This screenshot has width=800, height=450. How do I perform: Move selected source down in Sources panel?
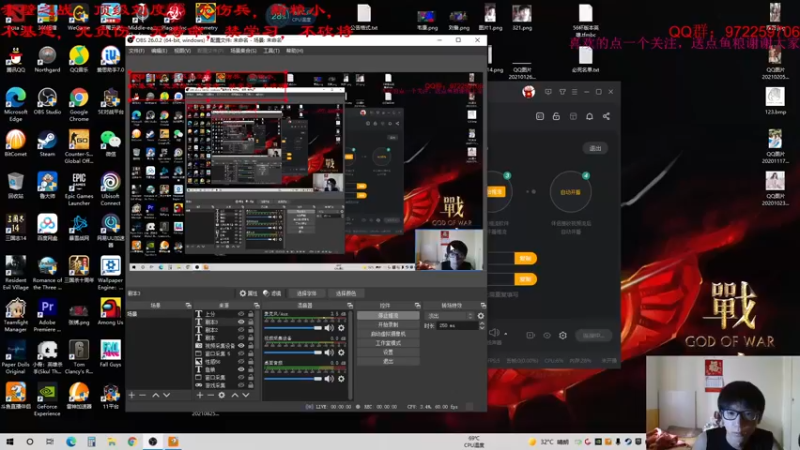point(246,395)
